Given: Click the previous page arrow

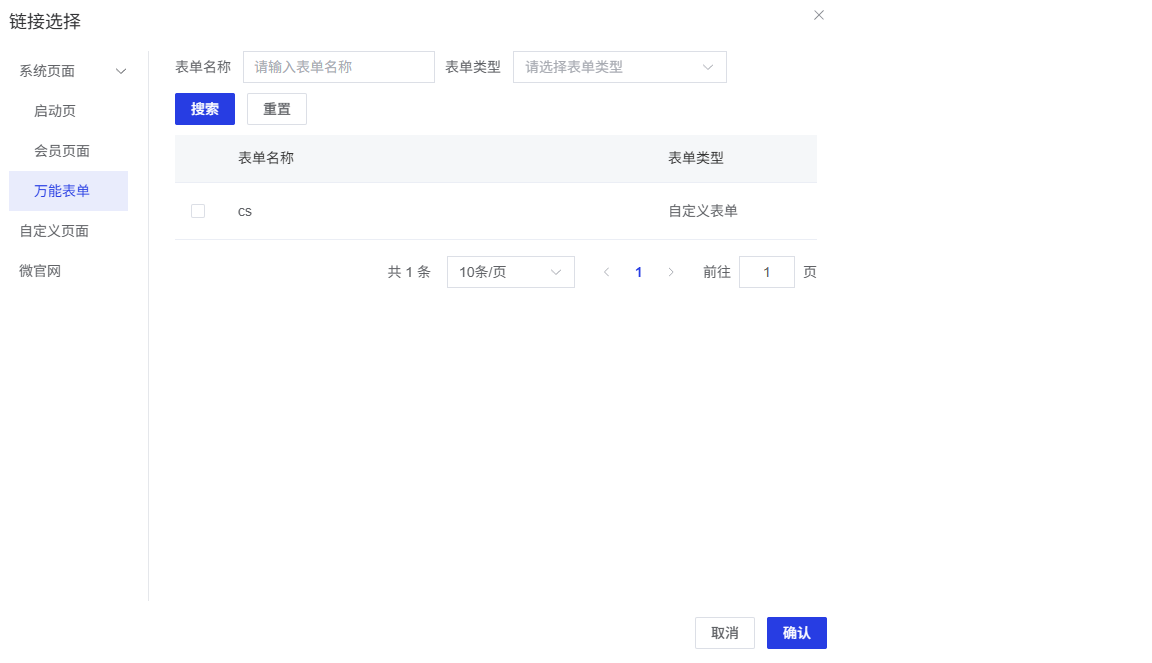Looking at the screenshot, I should [606, 272].
